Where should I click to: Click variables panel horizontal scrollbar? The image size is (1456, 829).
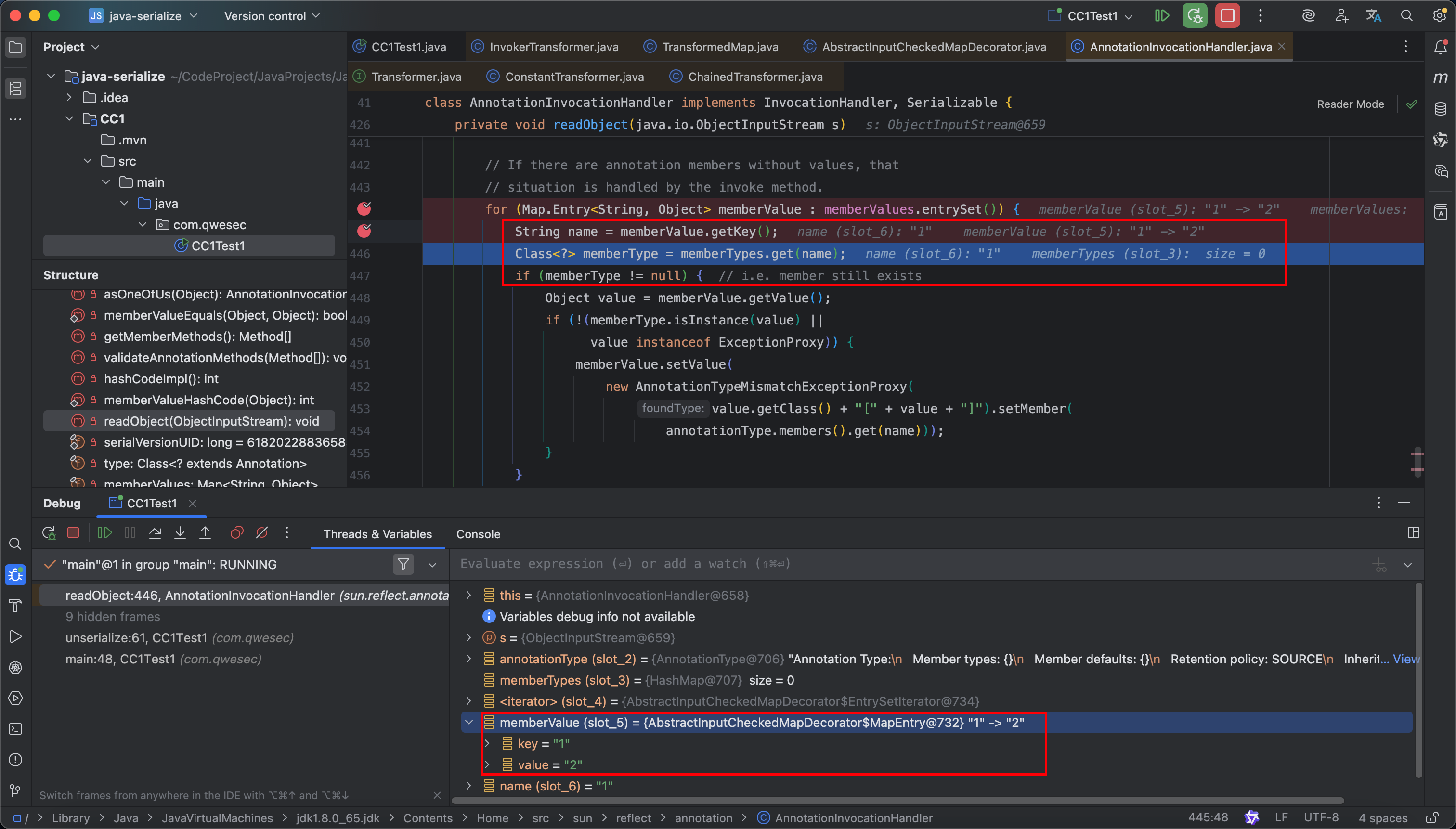coord(897,801)
